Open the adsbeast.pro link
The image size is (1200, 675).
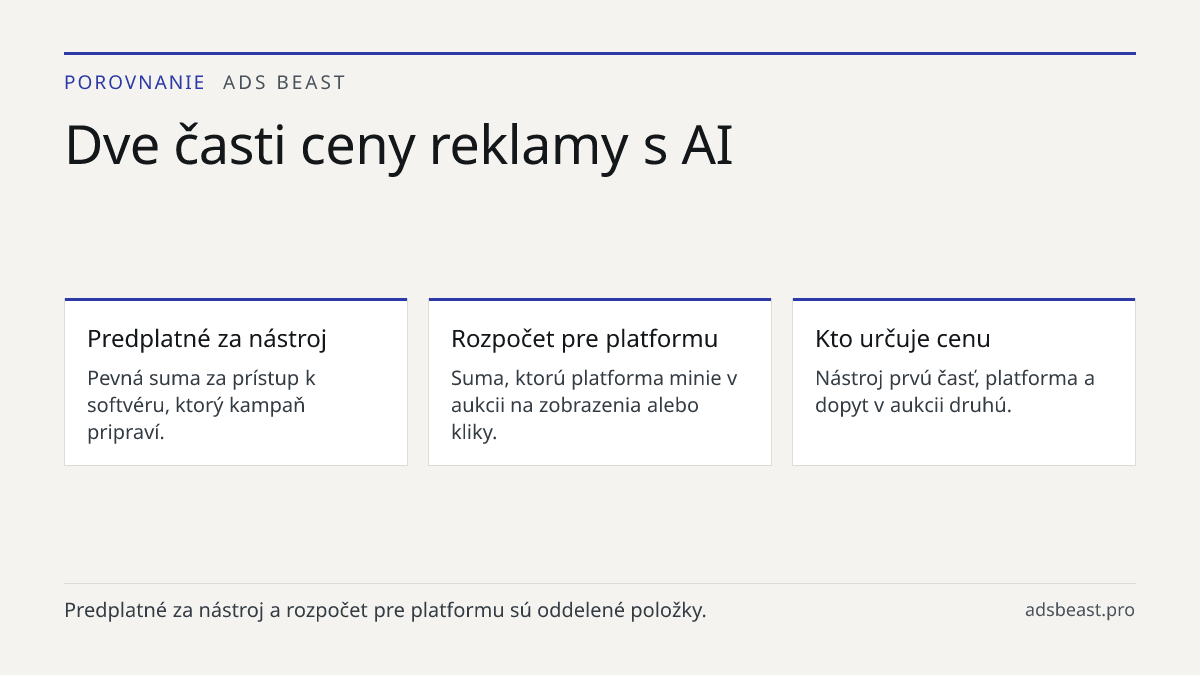click(1080, 610)
